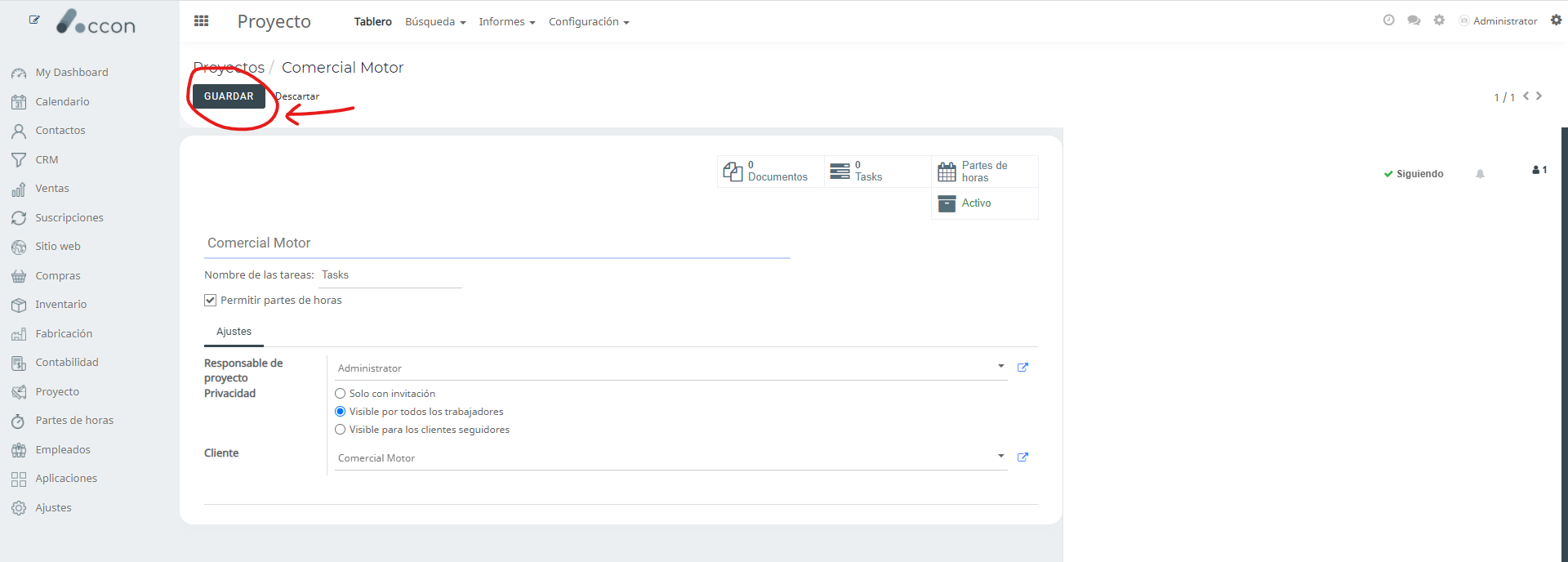Open the Ventas module
The width and height of the screenshot is (1568, 562).
click(x=52, y=189)
